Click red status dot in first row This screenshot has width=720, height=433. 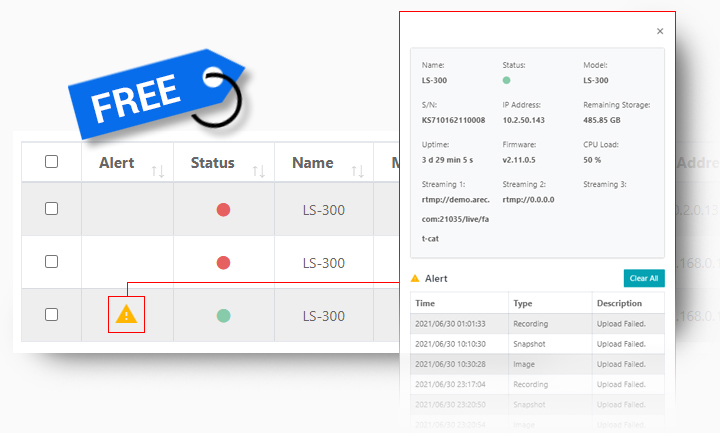[223, 210]
